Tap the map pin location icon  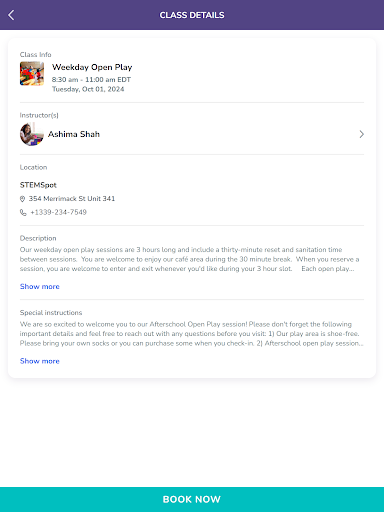[x=22, y=199]
